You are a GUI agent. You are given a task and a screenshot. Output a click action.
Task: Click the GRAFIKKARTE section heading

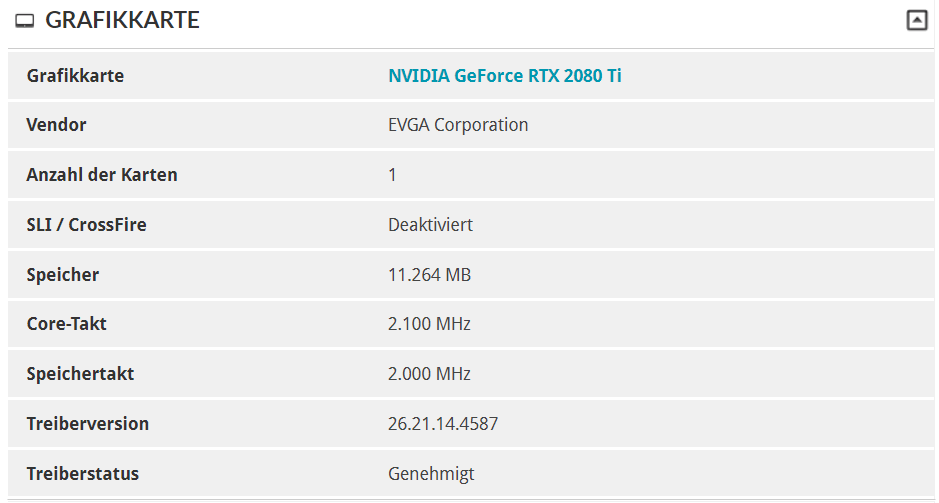[122, 20]
